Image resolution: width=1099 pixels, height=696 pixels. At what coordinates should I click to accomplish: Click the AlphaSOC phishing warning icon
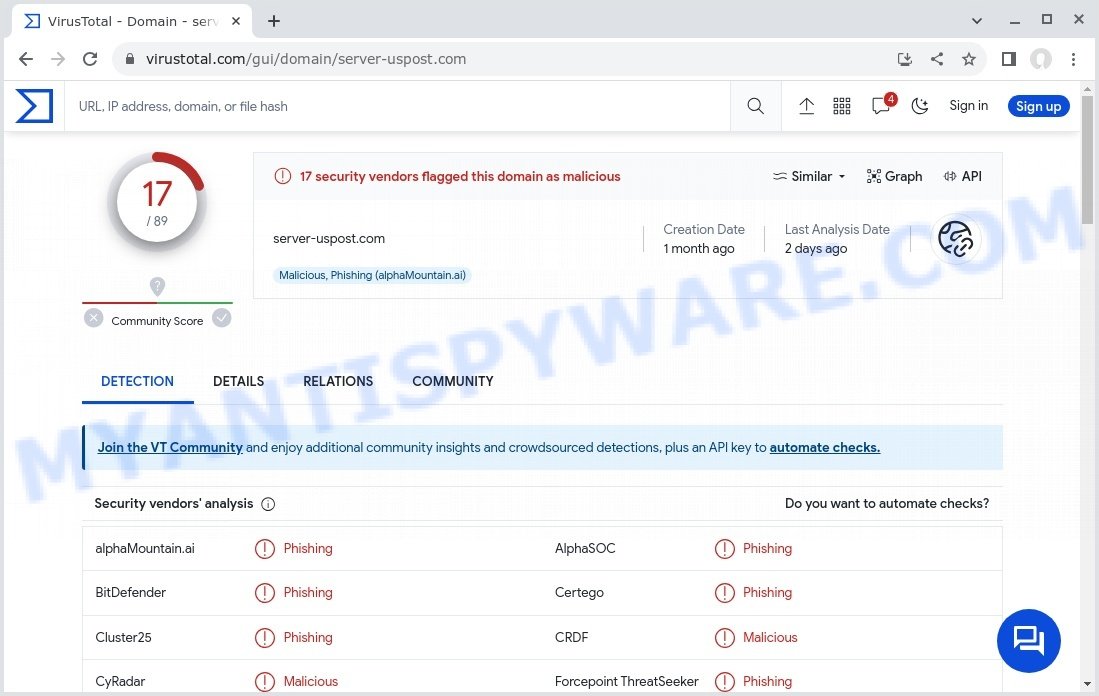tap(724, 549)
